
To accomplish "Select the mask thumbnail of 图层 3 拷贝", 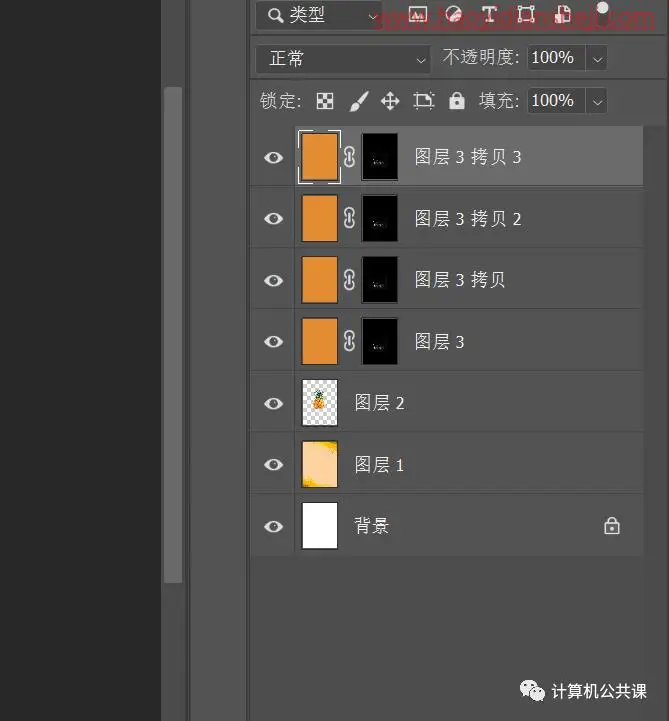I will pyautogui.click(x=380, y=280).
